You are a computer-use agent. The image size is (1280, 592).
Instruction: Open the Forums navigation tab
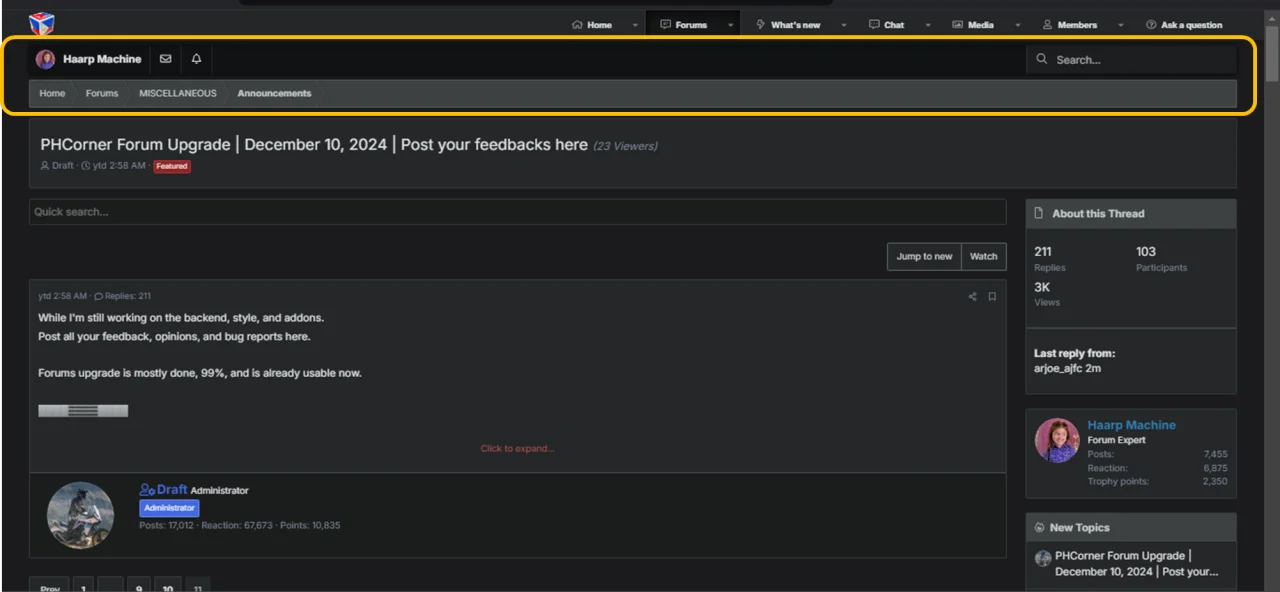click(683, 25)
